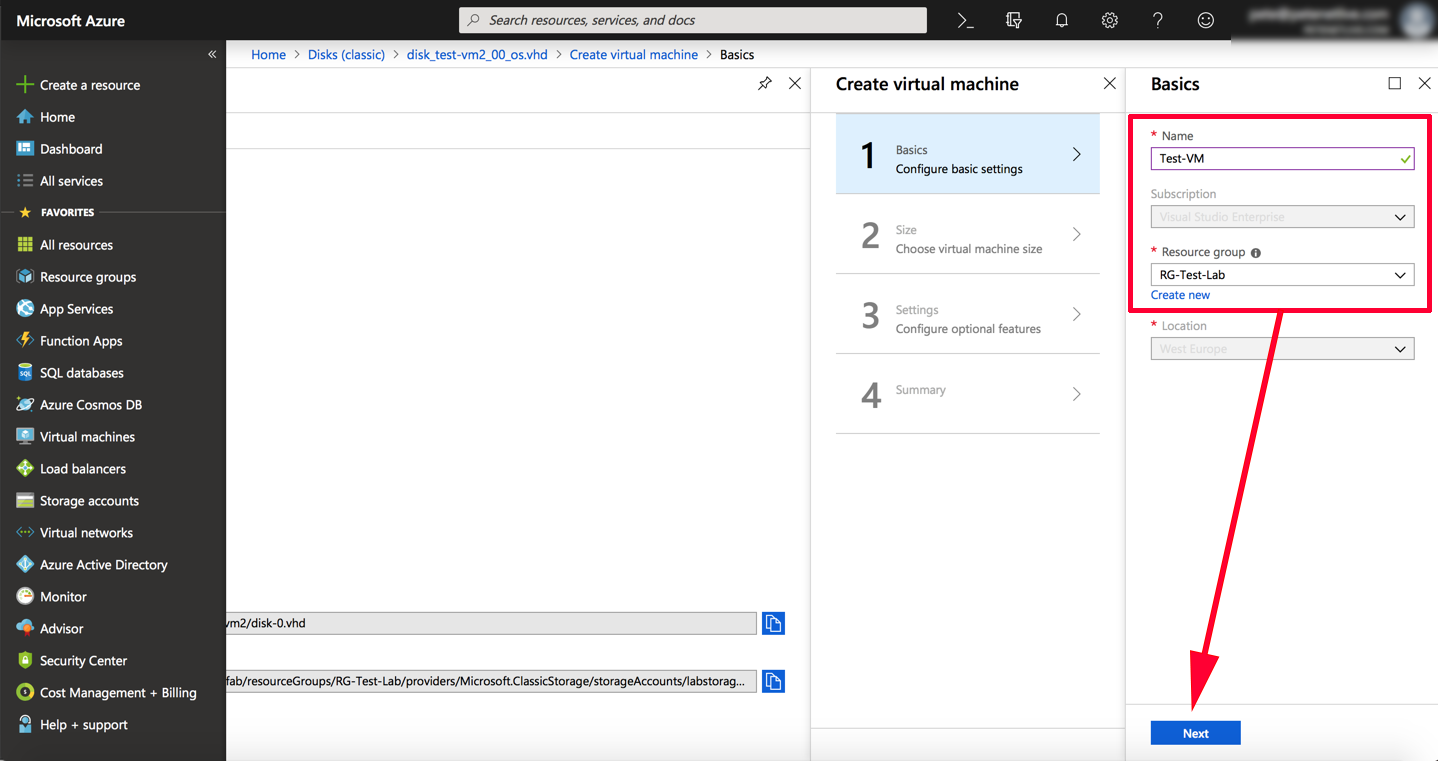Open Storage accounts from sidebar
The image size is (1438, 761).
click(89, 501)
